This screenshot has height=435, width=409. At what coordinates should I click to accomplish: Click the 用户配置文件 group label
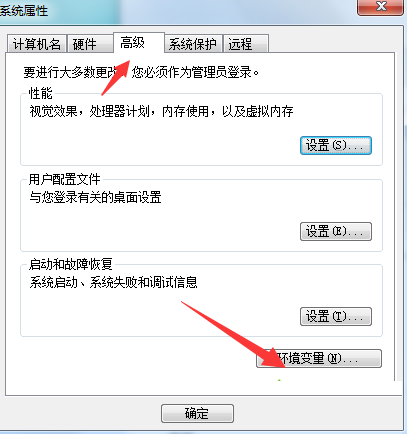[64, 179]
